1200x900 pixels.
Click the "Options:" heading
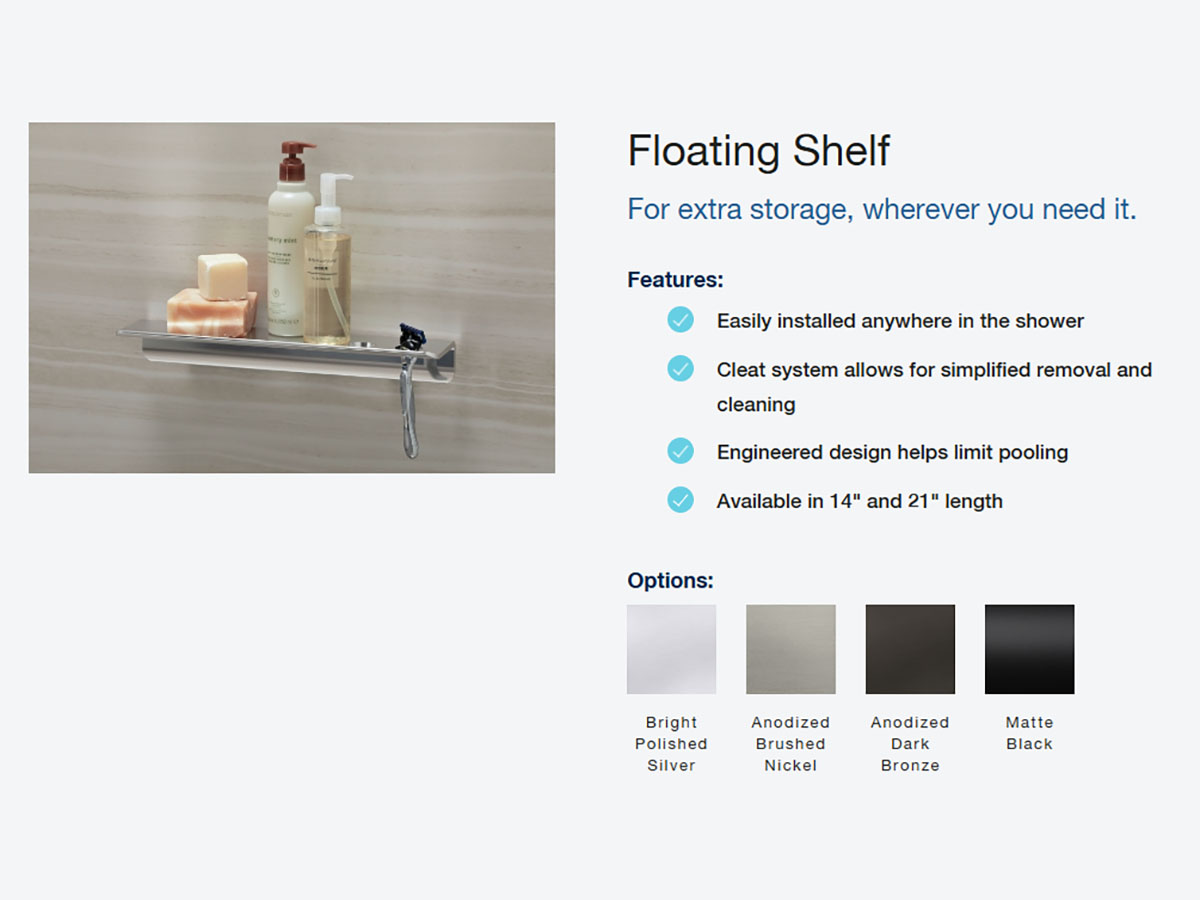tap(670, 580)
